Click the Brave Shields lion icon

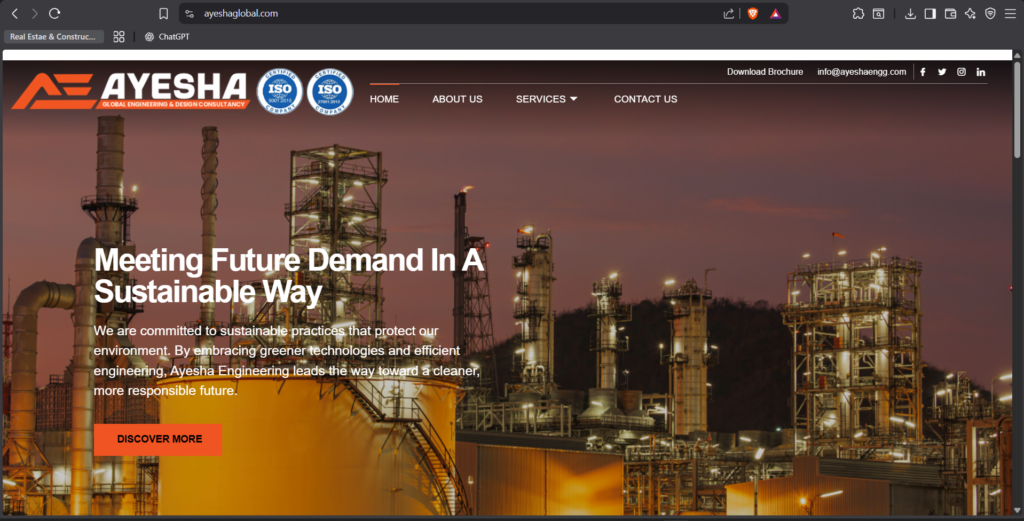753,14
